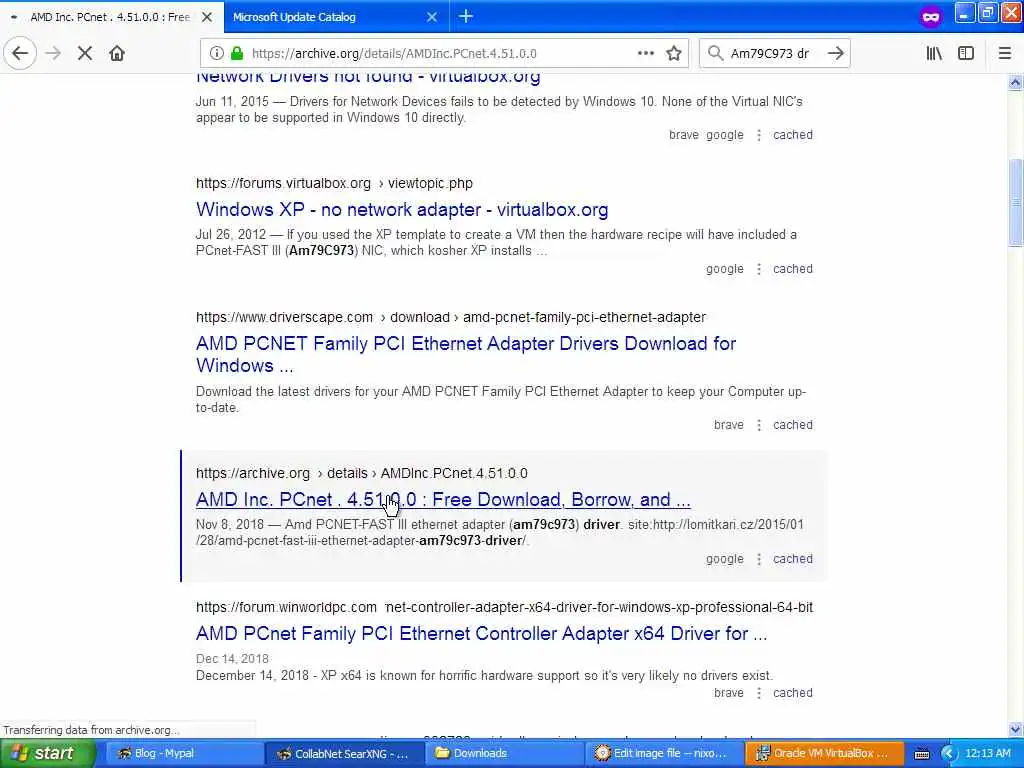
Task: Open the hamburger application menu
Action: click(x=1004, y=53)
